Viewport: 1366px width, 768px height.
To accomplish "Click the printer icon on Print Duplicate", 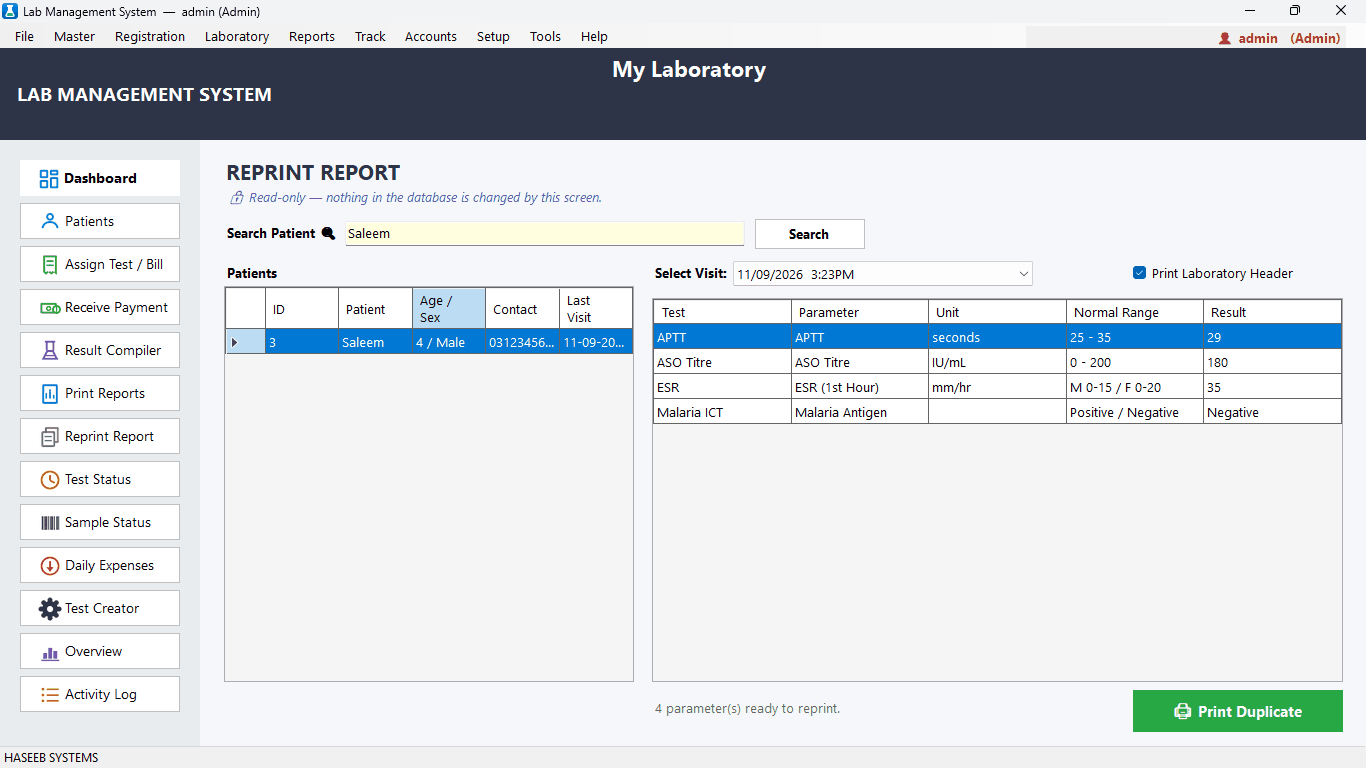I will tap(1182, 711).
